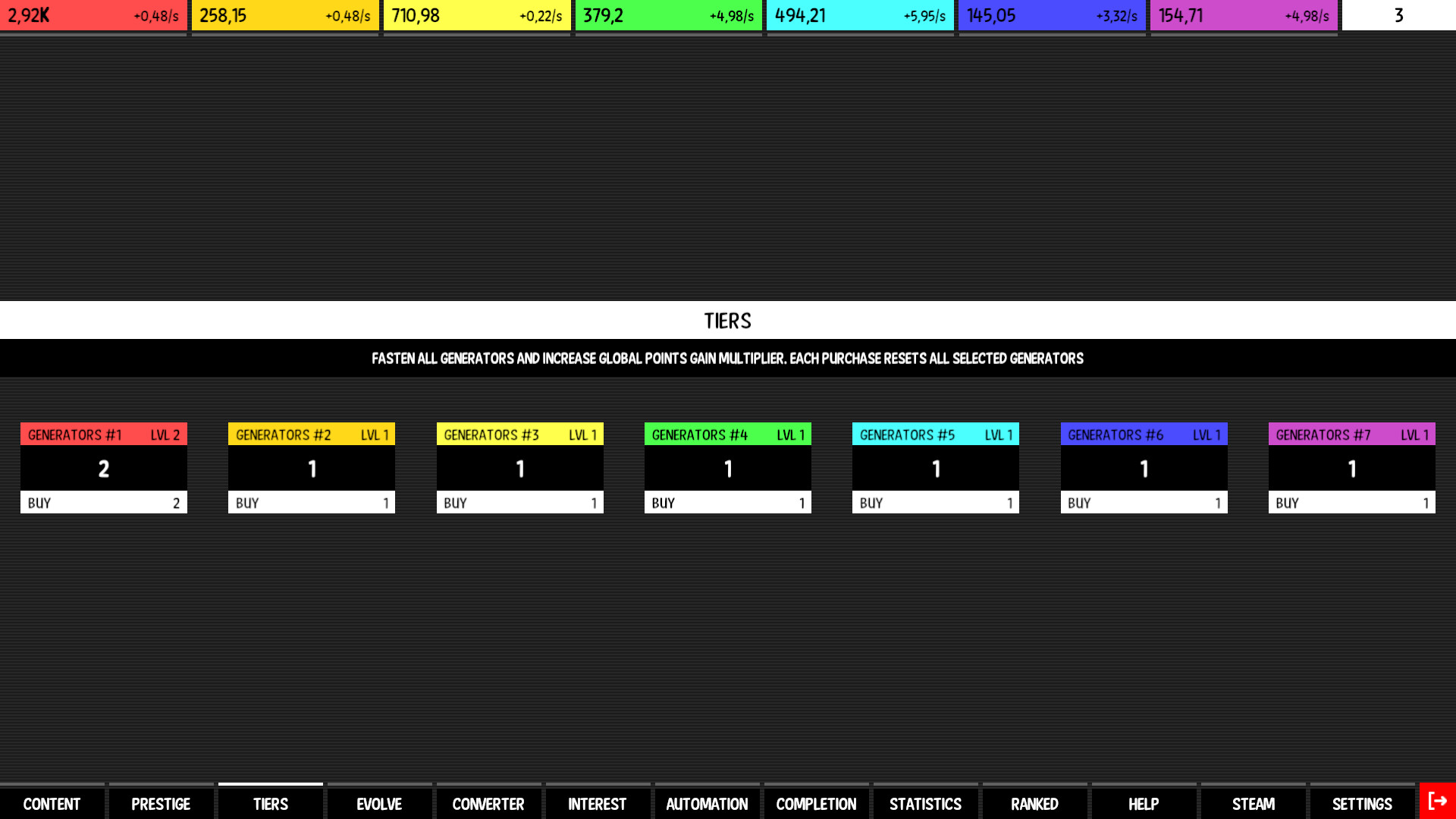Select the Generators #2 yellow header
Image resolution: width=1456 pixels, height=819 pixels.
pyautogui.click(x=312, y=435)
